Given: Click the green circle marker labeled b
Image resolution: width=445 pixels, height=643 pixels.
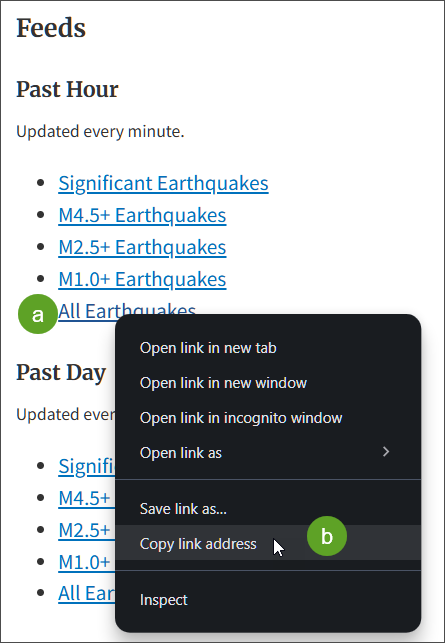Looking at the screenshot, I should 327,536.
